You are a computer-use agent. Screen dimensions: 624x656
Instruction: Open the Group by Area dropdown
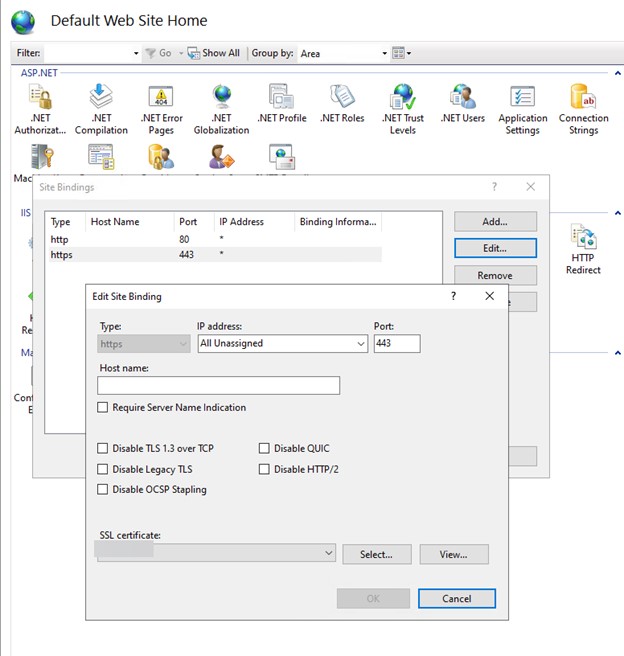344,53
